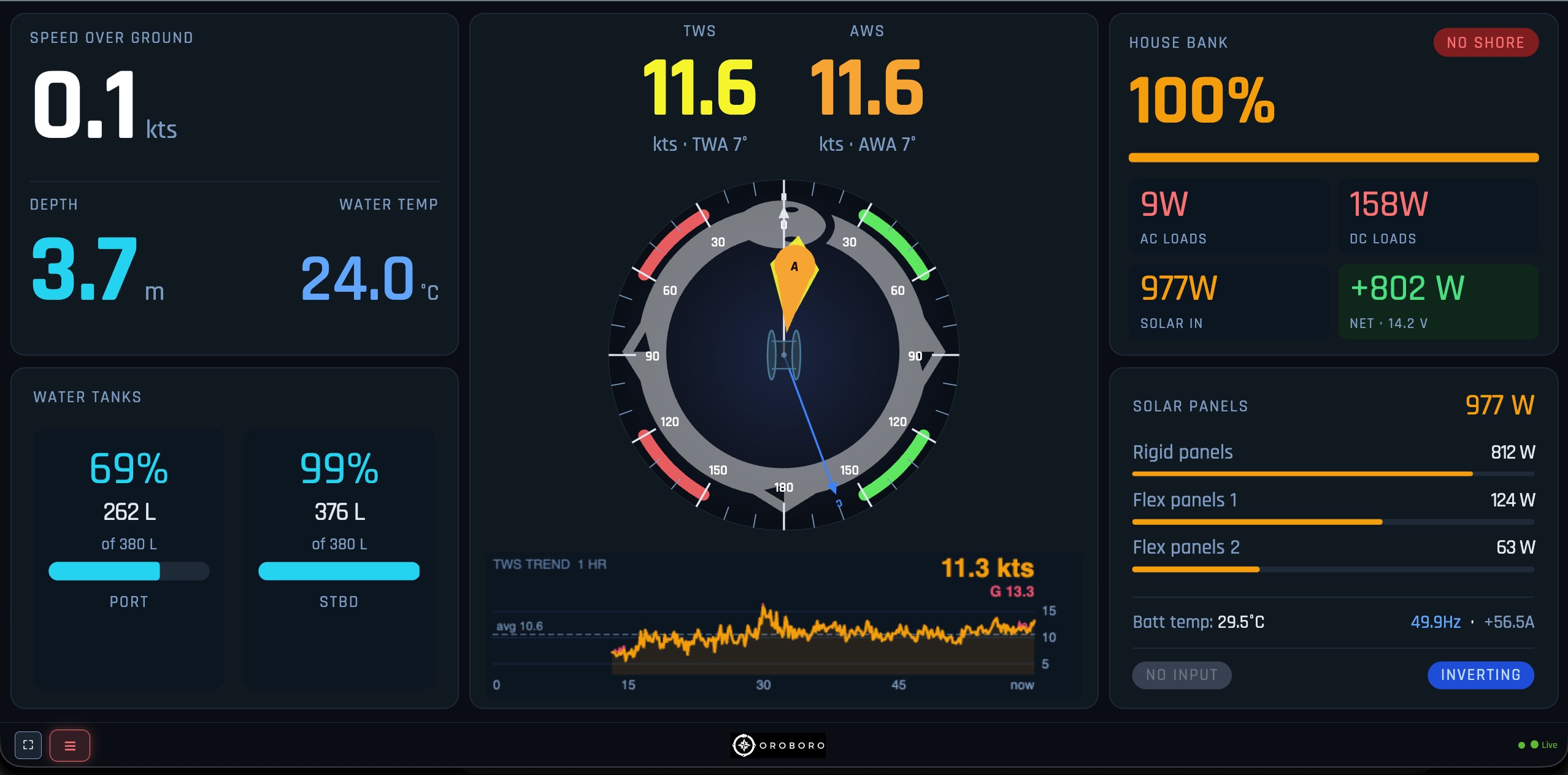Click the TWS TREND 1 HR title

(x=550, y=564)
